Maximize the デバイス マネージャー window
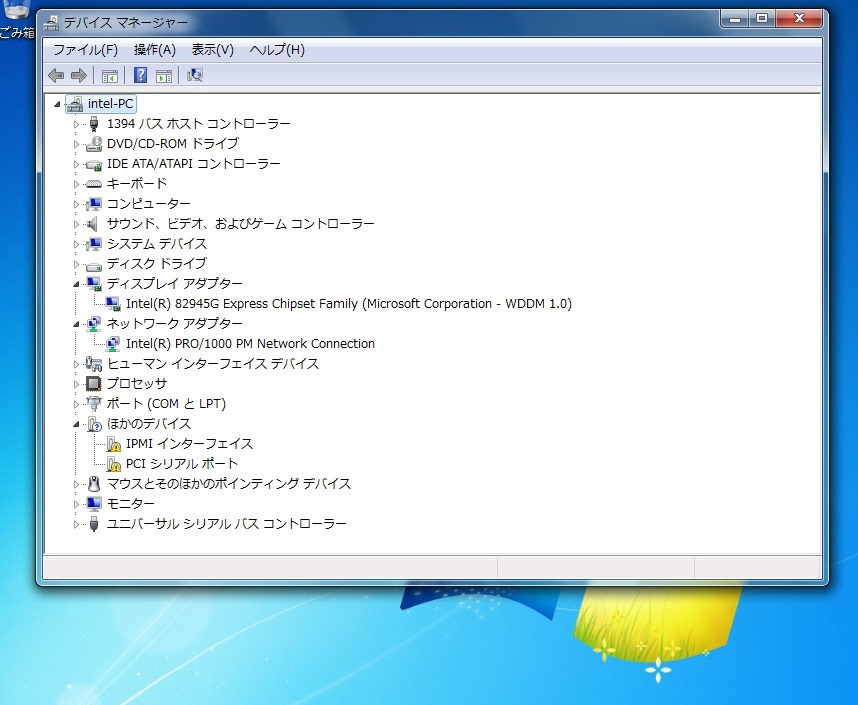858x705 pixels. coord(762,19)
